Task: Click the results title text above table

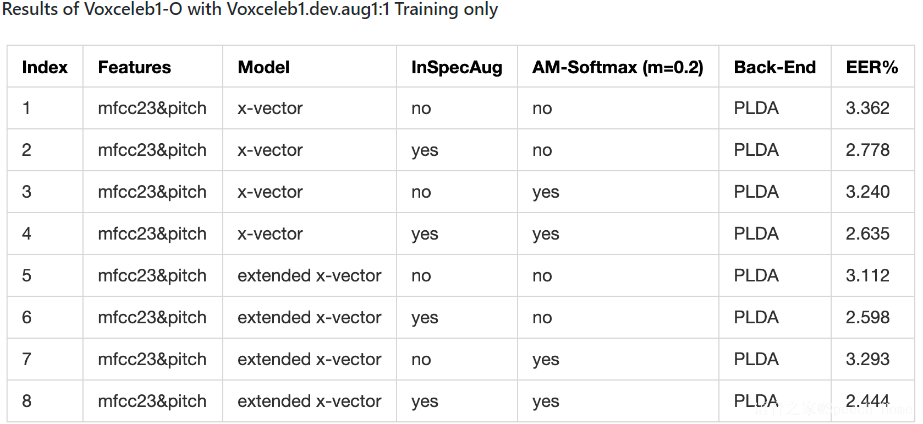Action: pyautogui.click(x=250, y=10)
